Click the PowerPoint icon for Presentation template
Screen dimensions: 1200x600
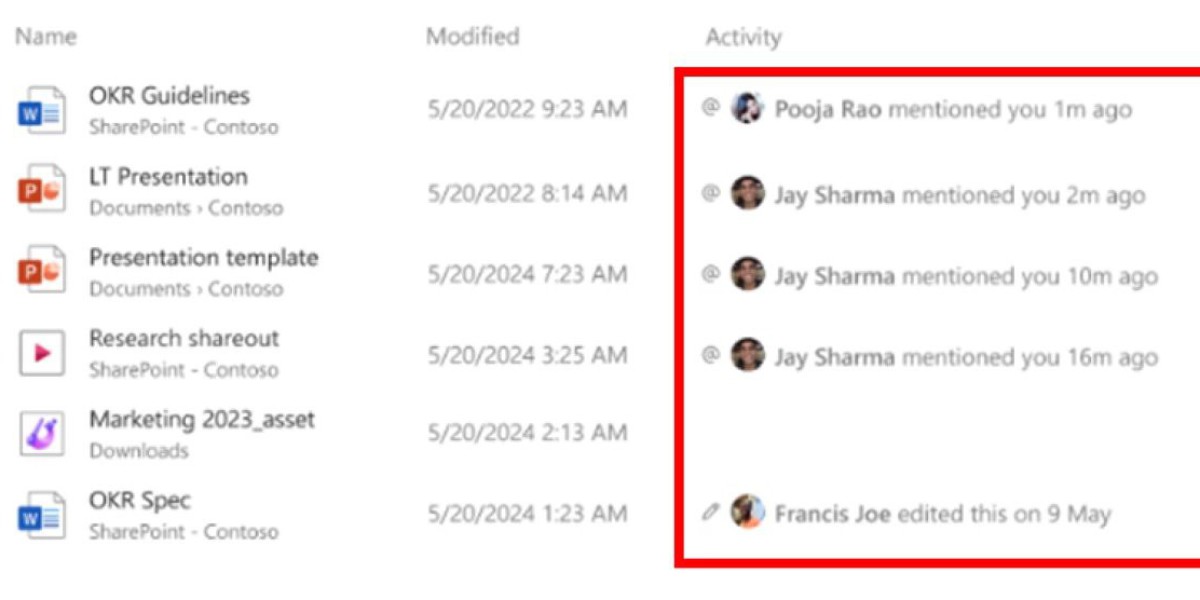click(42, 272)
